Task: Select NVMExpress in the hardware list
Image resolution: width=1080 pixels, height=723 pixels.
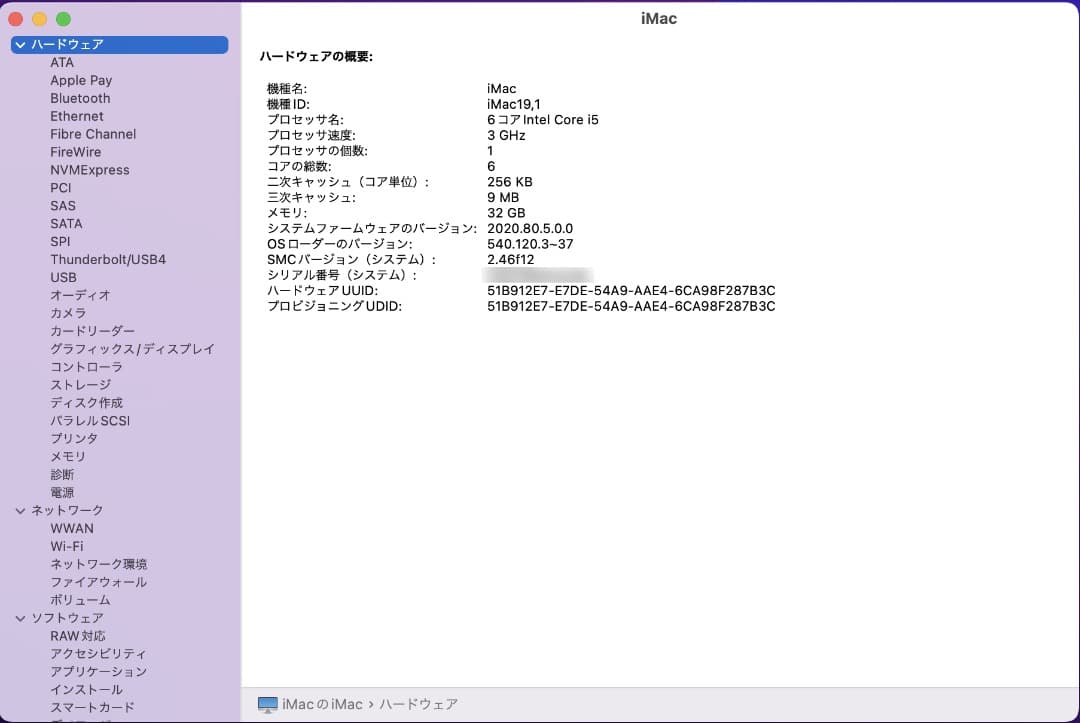Action: (89, 170)
